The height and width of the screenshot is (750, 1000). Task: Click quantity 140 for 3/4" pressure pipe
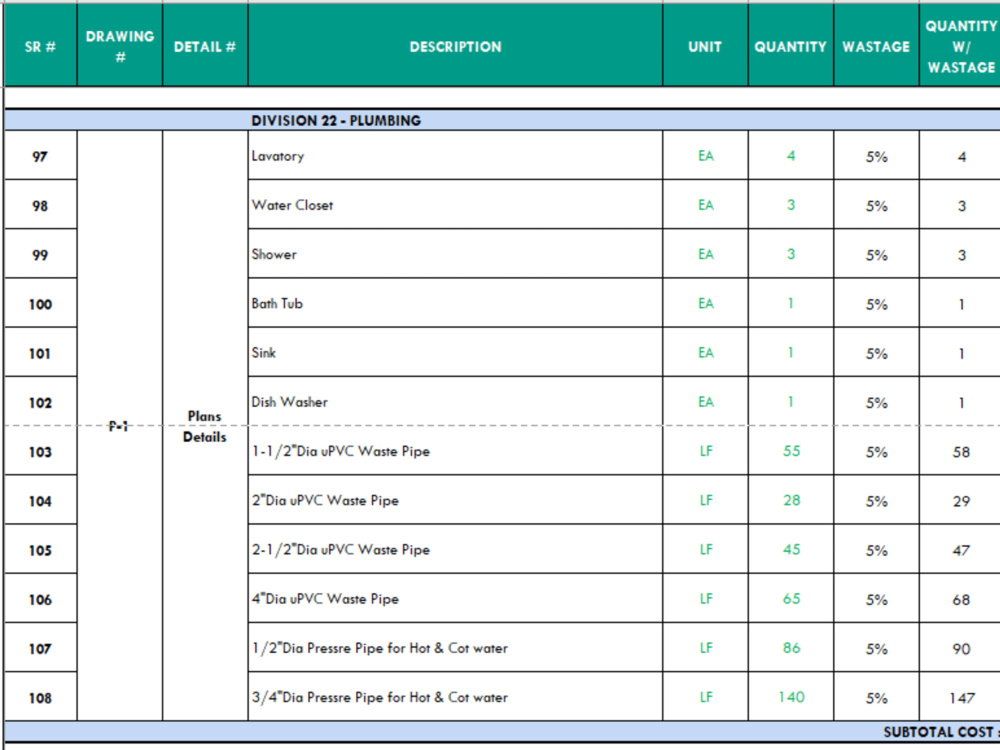tap(791, 697)
